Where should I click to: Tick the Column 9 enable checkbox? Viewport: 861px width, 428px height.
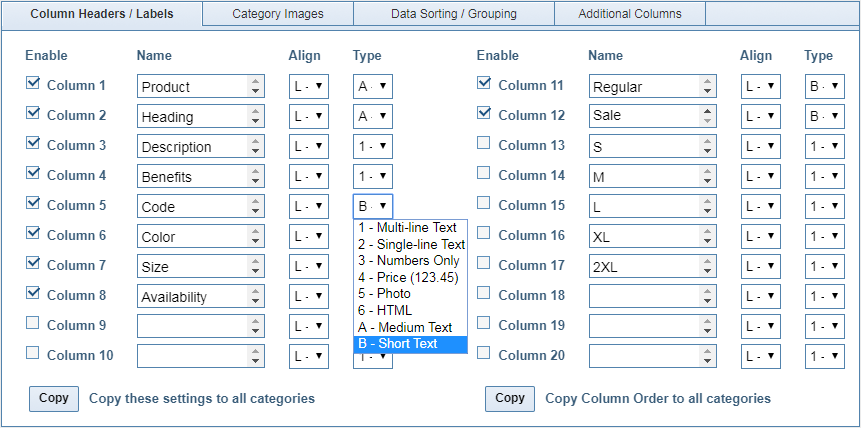point(33,324)
